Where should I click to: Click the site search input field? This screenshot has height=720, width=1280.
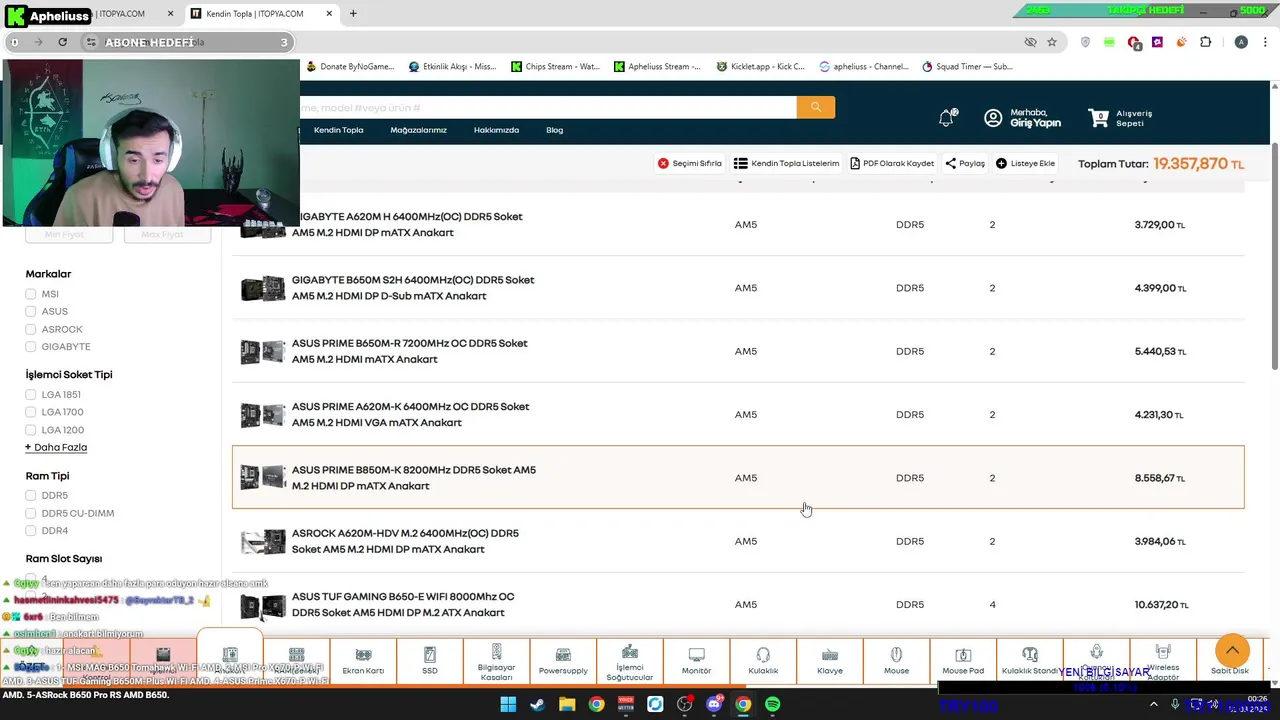coord(548,107)
